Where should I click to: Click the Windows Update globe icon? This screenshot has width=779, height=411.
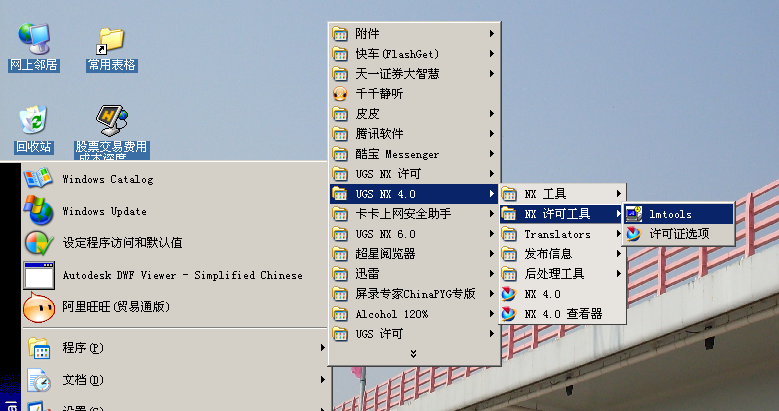[x=39, y=211]
